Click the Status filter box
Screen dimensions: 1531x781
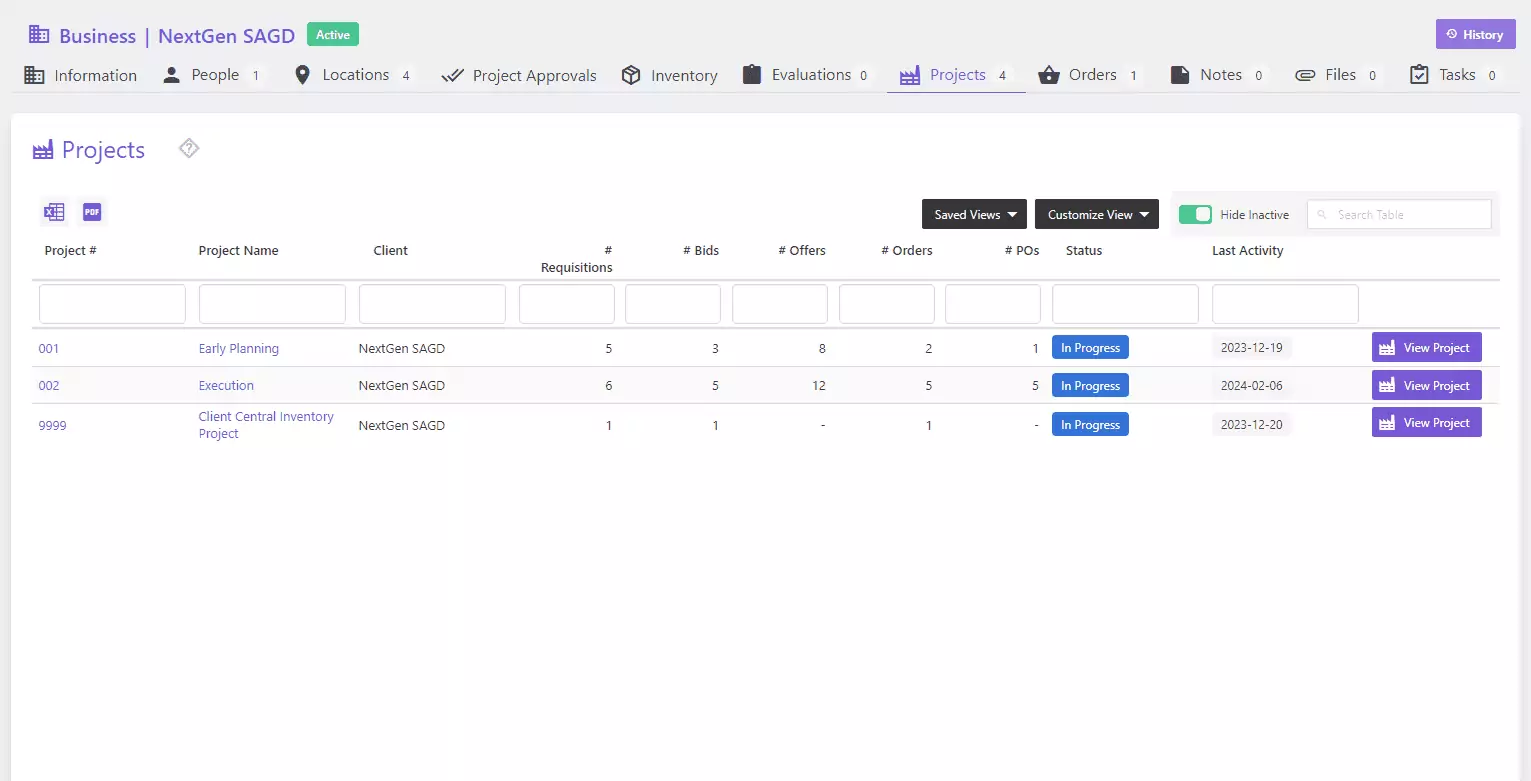pyautogui.click(x=1125, y=304)
